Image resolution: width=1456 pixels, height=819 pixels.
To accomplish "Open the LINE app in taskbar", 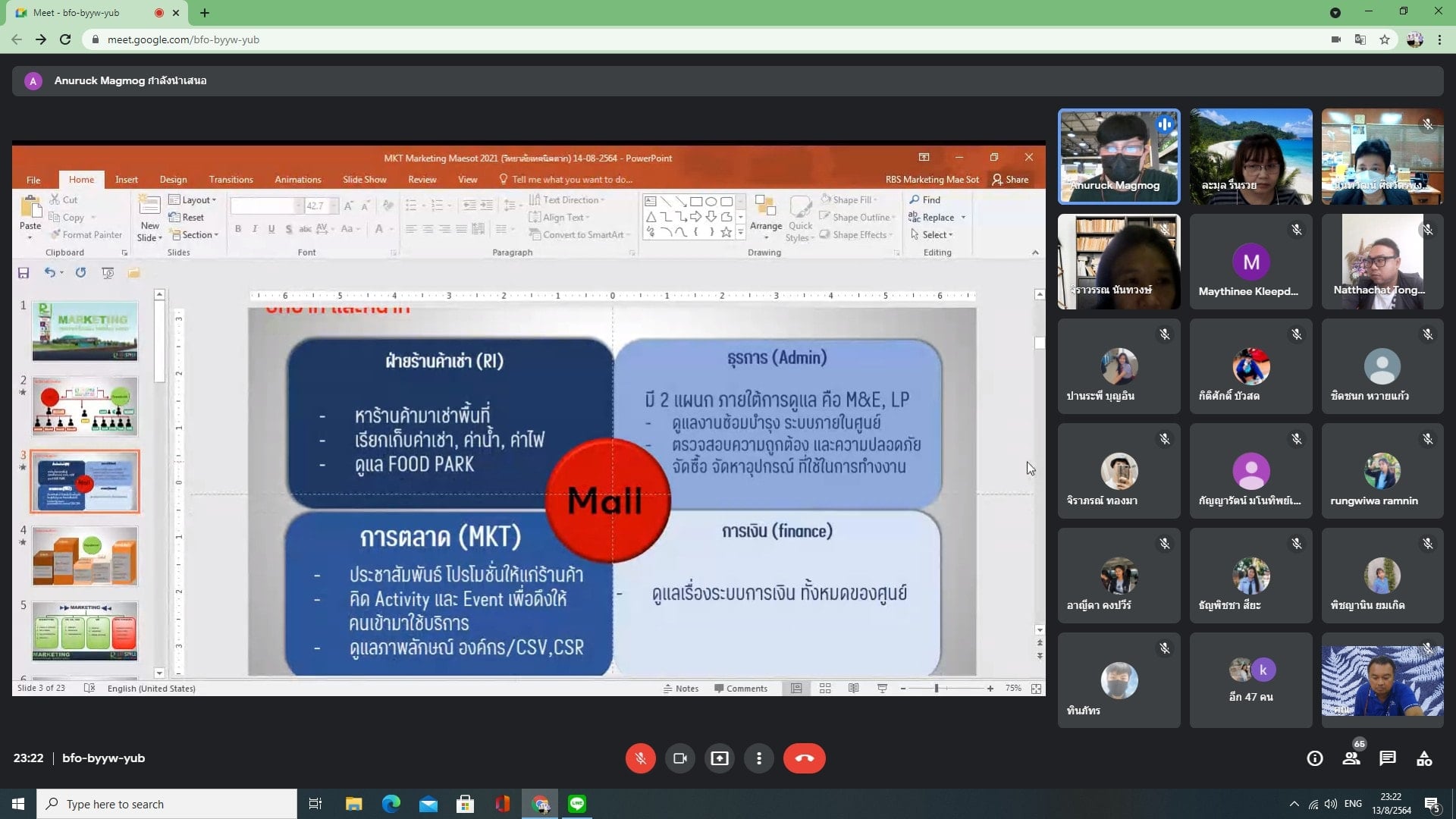I will (x=577, y=804).
